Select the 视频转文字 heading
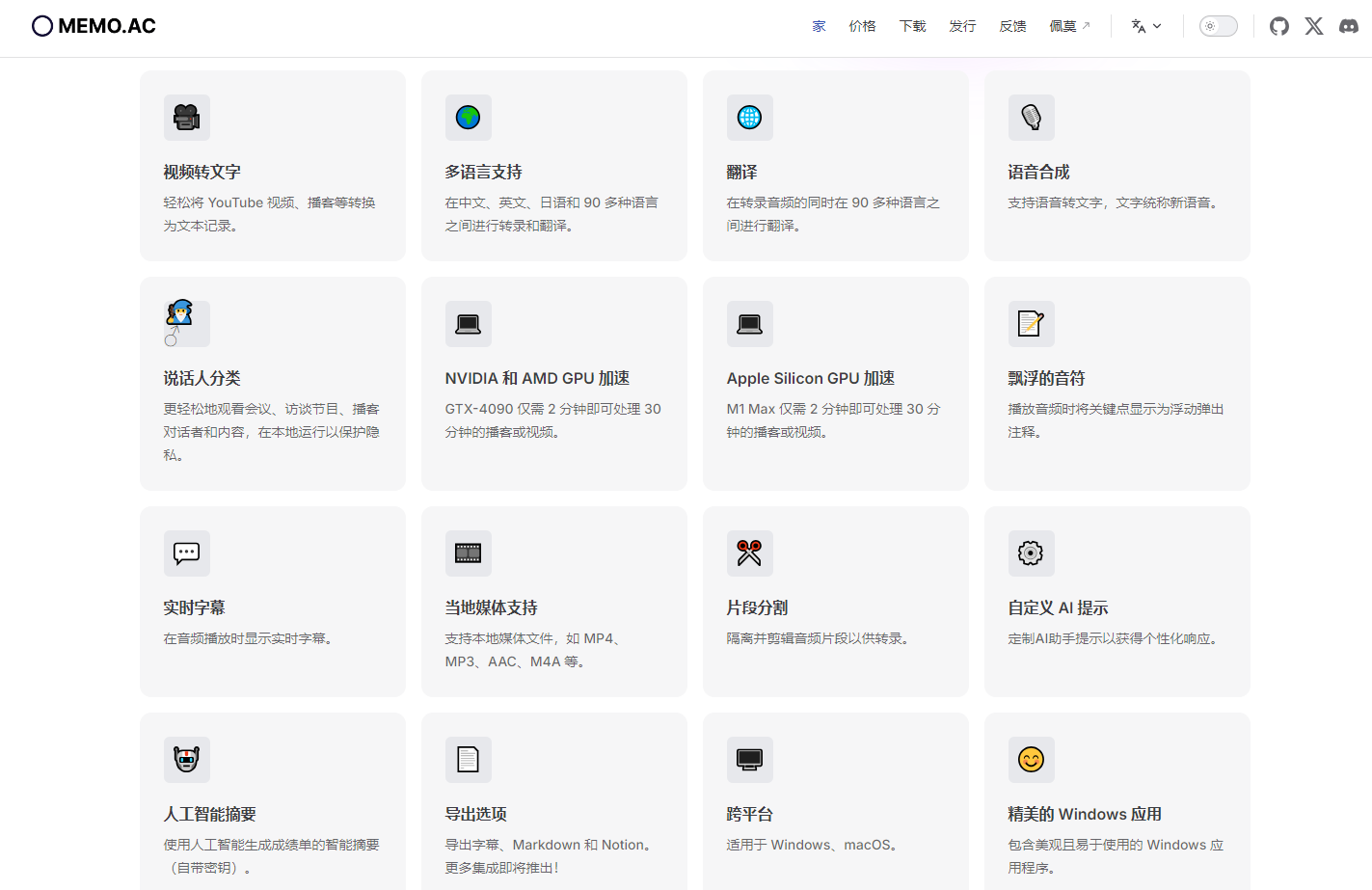Screen dimensions: 1372x890 [x=202, y=172]
